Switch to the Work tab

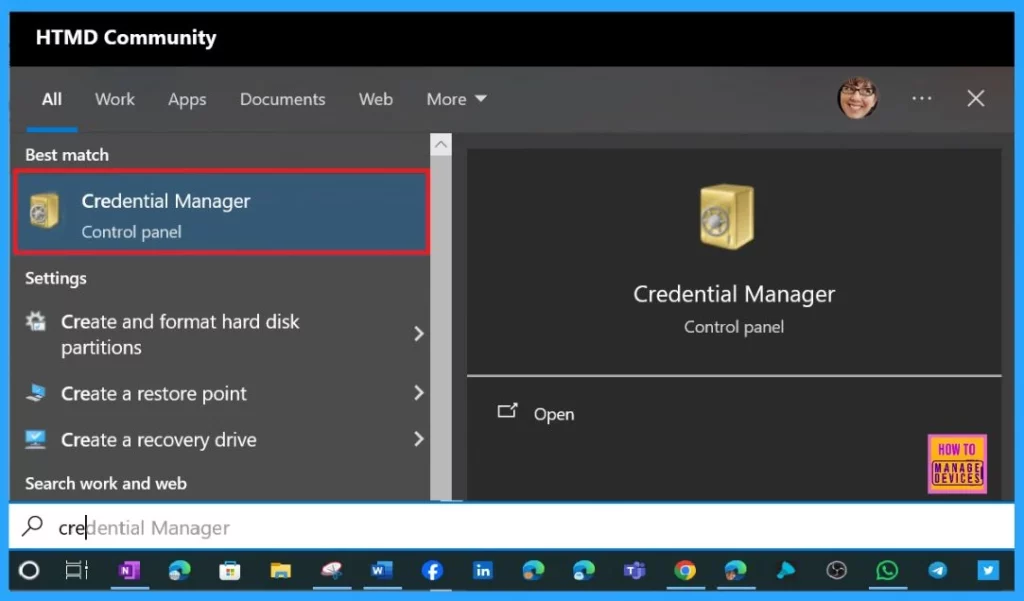[115, 99]
